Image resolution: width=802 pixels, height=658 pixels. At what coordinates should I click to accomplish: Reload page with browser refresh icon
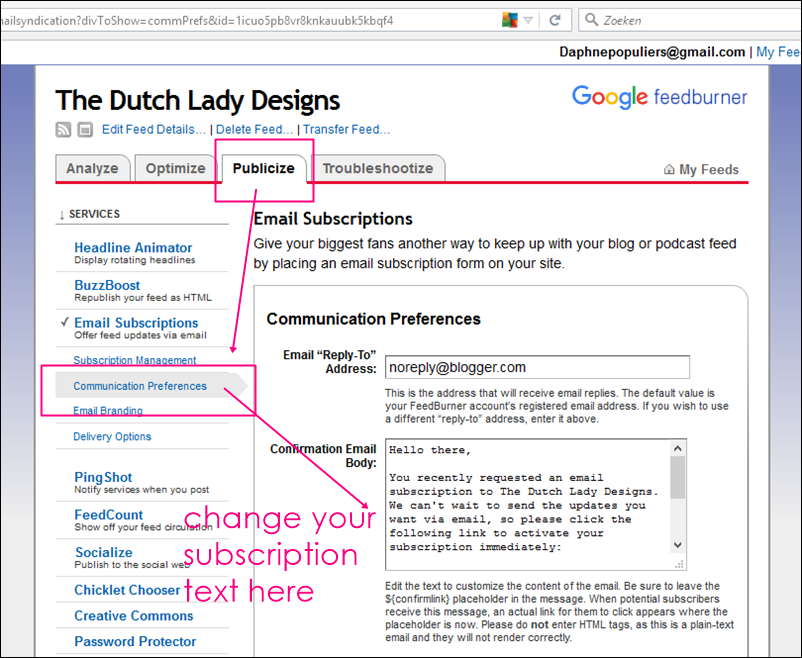point(555,20)
